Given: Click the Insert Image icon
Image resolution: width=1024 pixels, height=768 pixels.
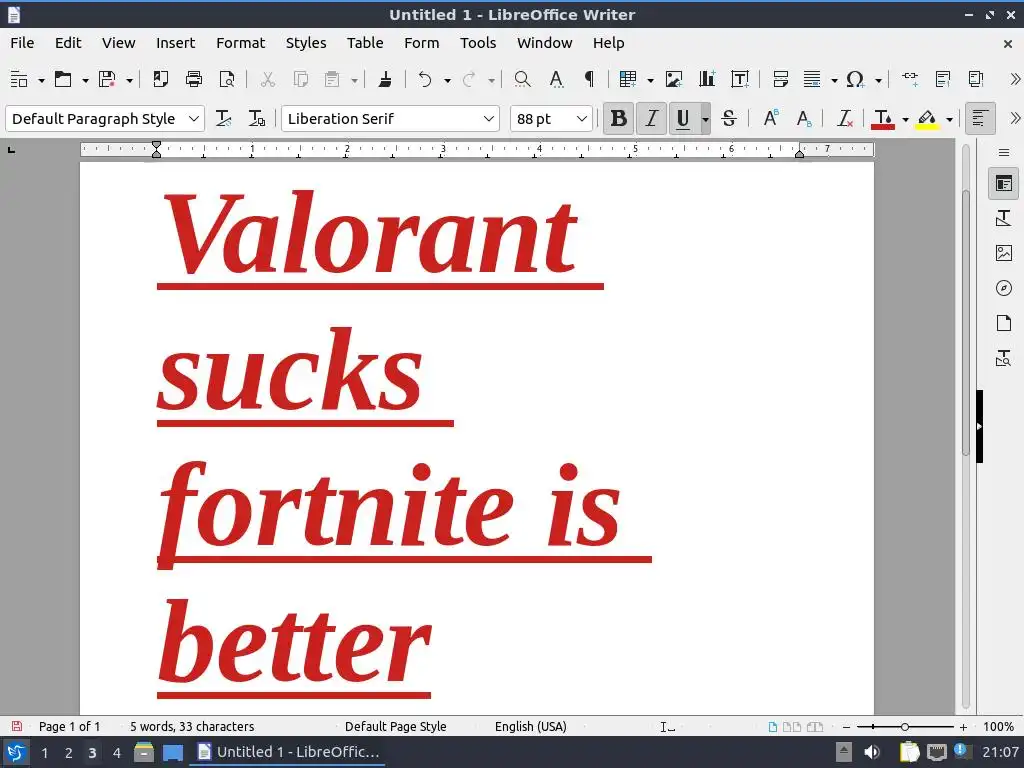Looking at the screenshot, I should coord(673,80).
